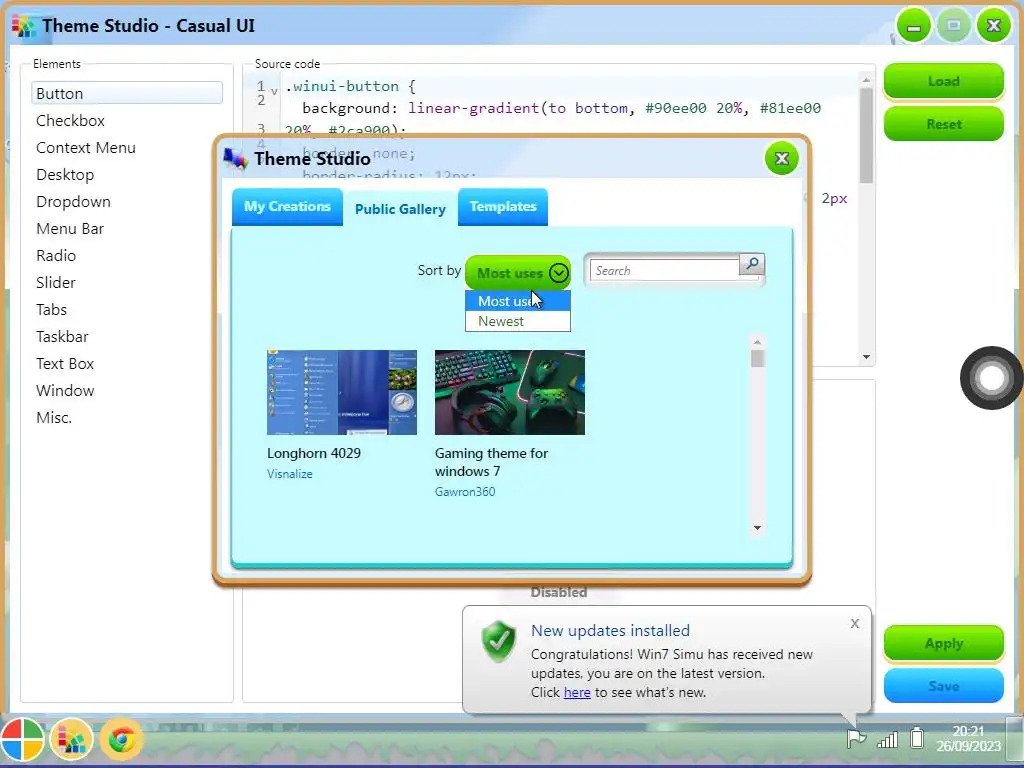This screenshot has height=768, width=1024.
Task: Select Dropdown in the Elements list
Action: (x=127, y=202)
